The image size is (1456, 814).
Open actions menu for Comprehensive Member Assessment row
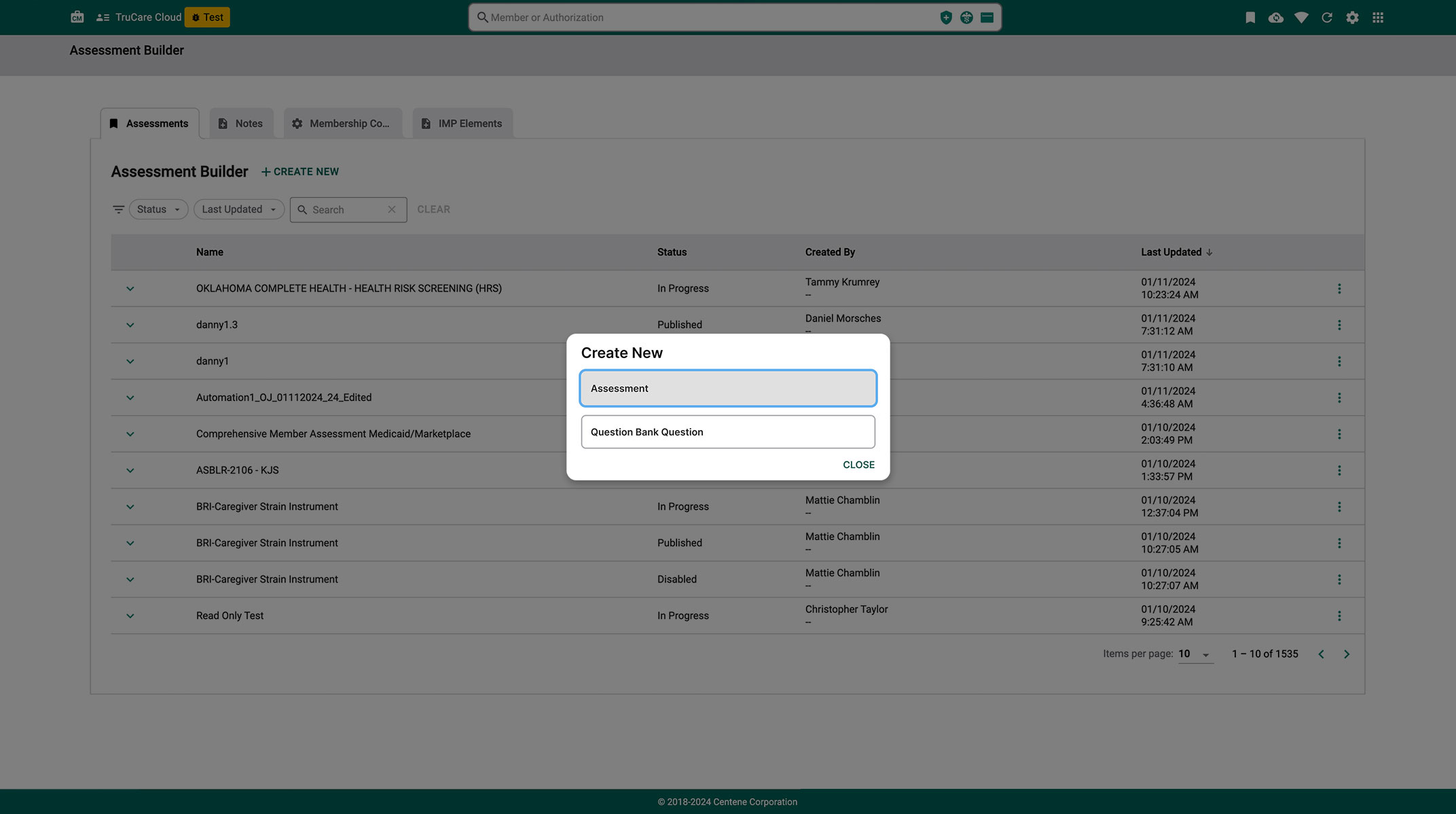[x=1339, y=434]
